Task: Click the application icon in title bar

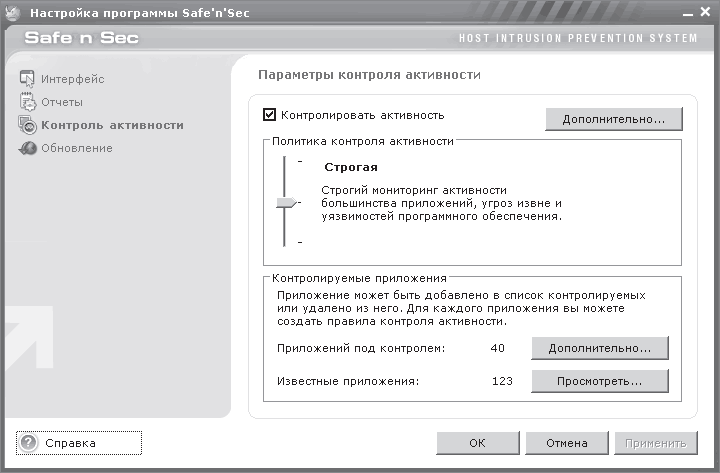Action: pyautogui.click(x=12, y=13)
